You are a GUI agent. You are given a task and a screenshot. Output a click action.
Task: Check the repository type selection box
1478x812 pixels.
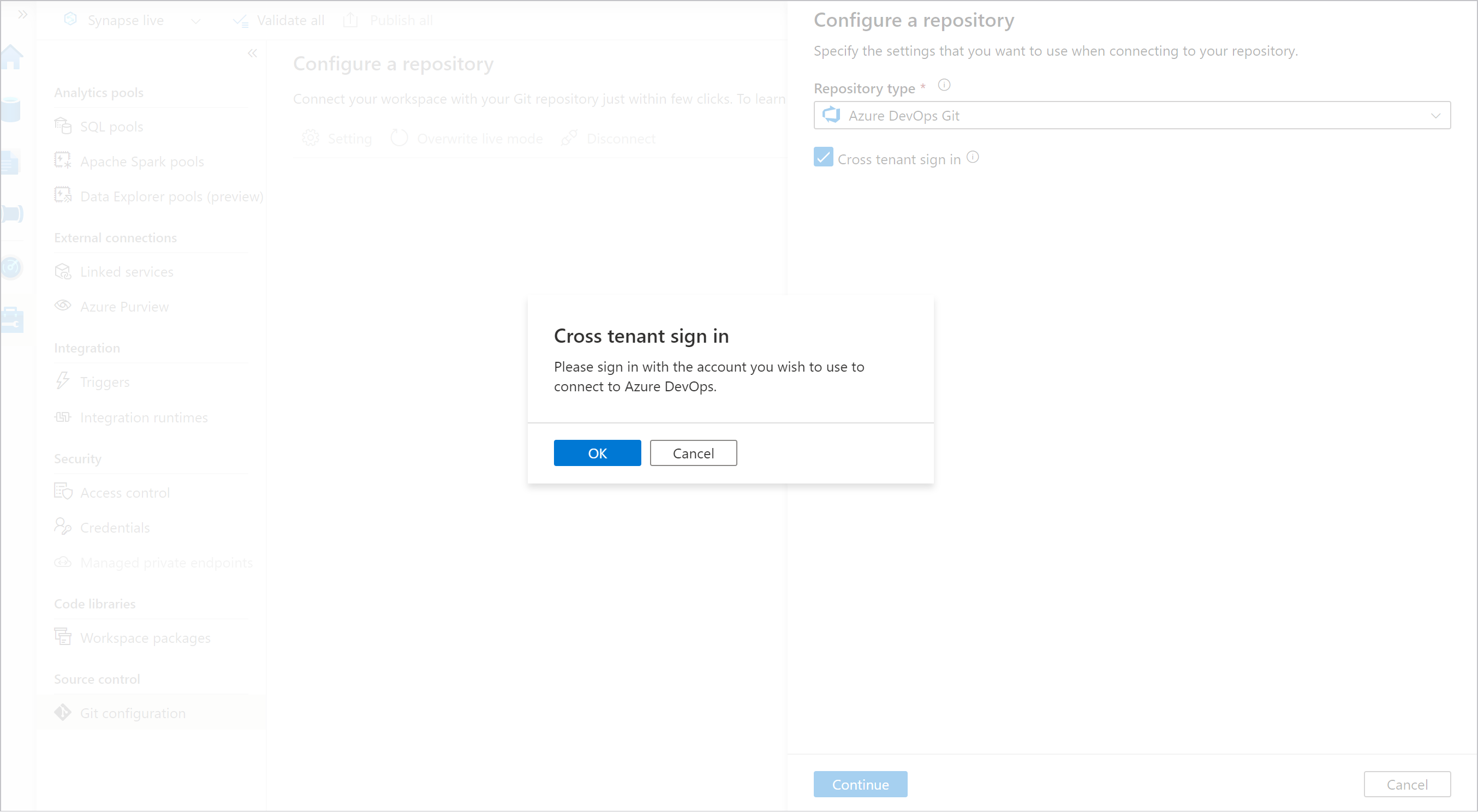click(1134, 115)
